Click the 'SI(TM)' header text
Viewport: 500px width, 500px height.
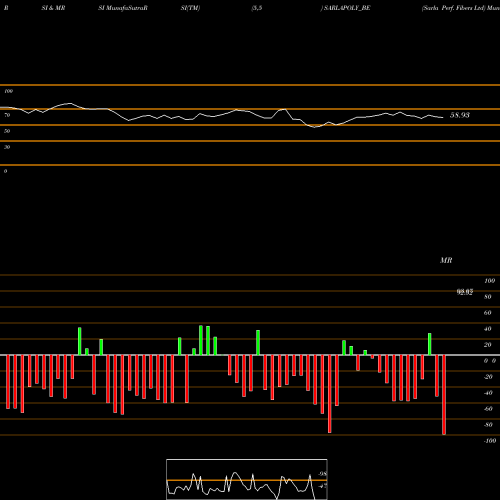pyautogui.click(x=190, y=8)
